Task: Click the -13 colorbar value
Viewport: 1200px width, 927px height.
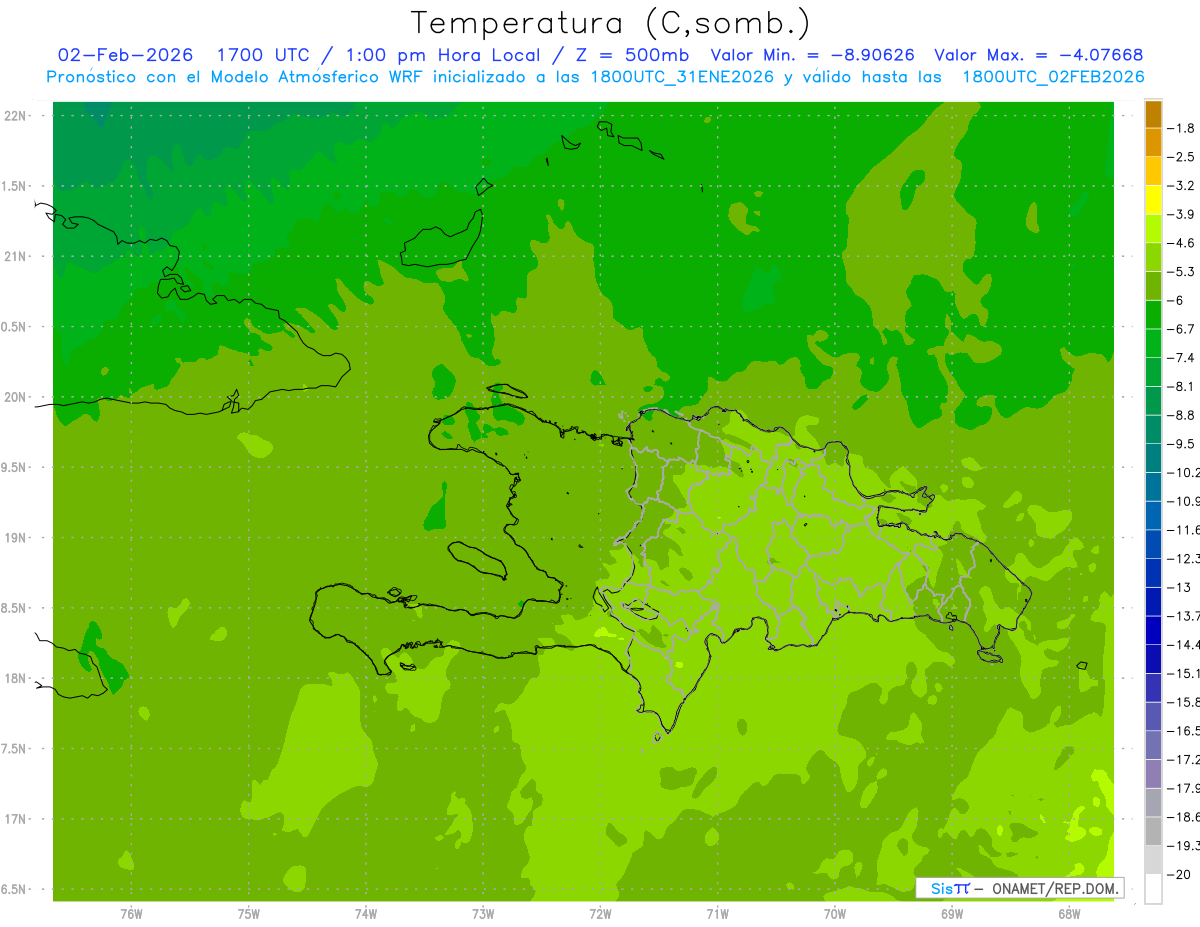Action: click(1179, 587)
